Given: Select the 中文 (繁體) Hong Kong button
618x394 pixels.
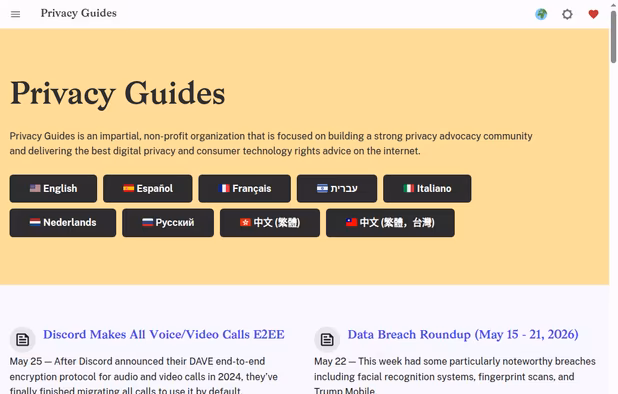Looking at the screenshot, I should (x=270, y=223).
